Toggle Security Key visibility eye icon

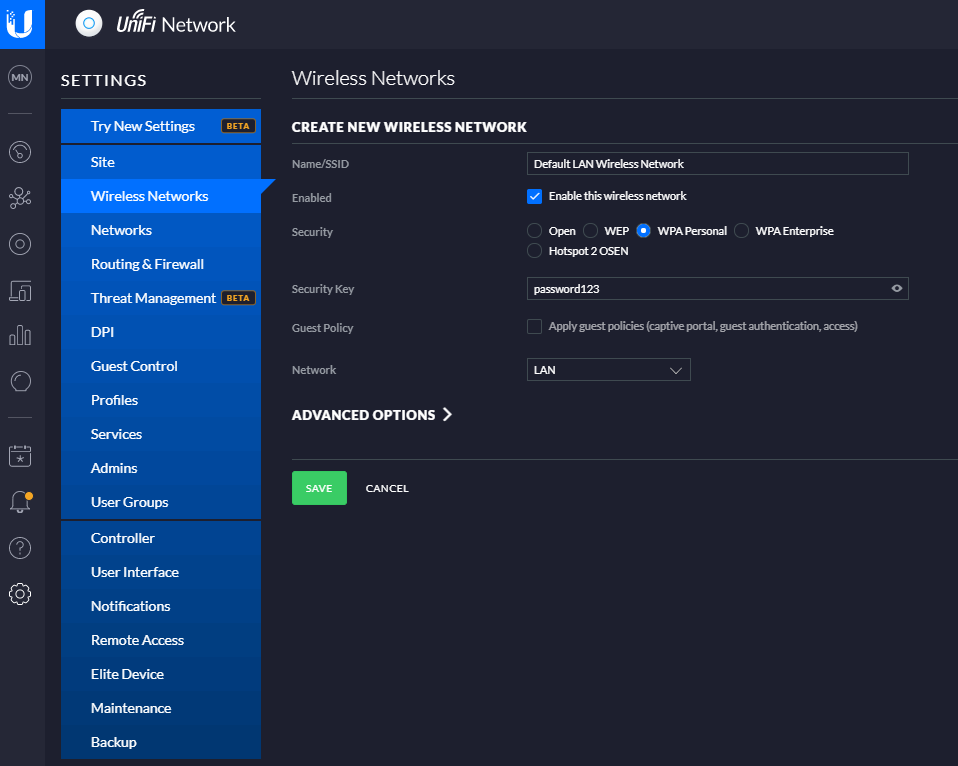click(x=896, y=289)
